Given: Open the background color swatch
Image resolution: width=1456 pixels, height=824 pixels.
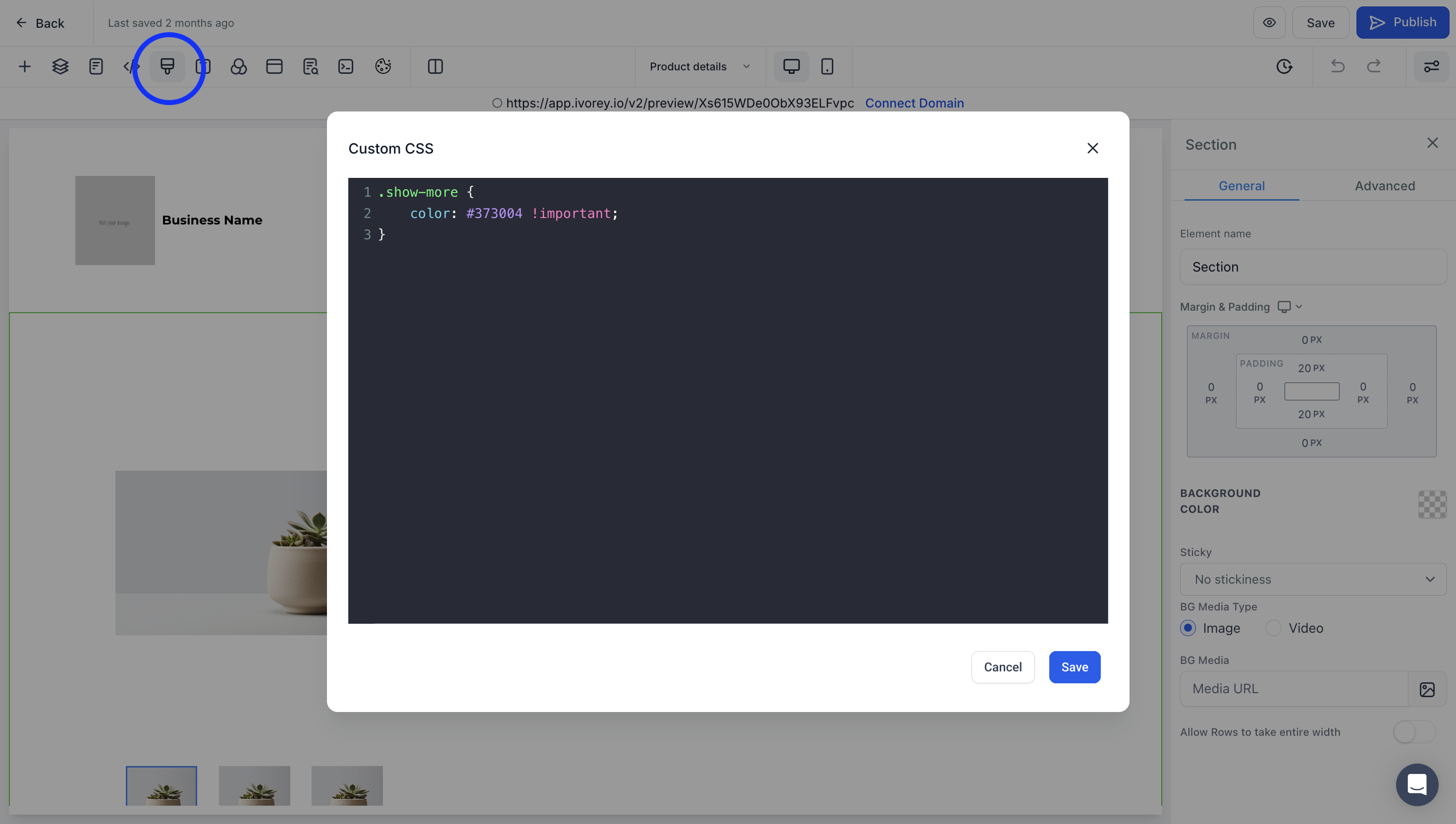Looking at the screenshot, I should 1431,504.
